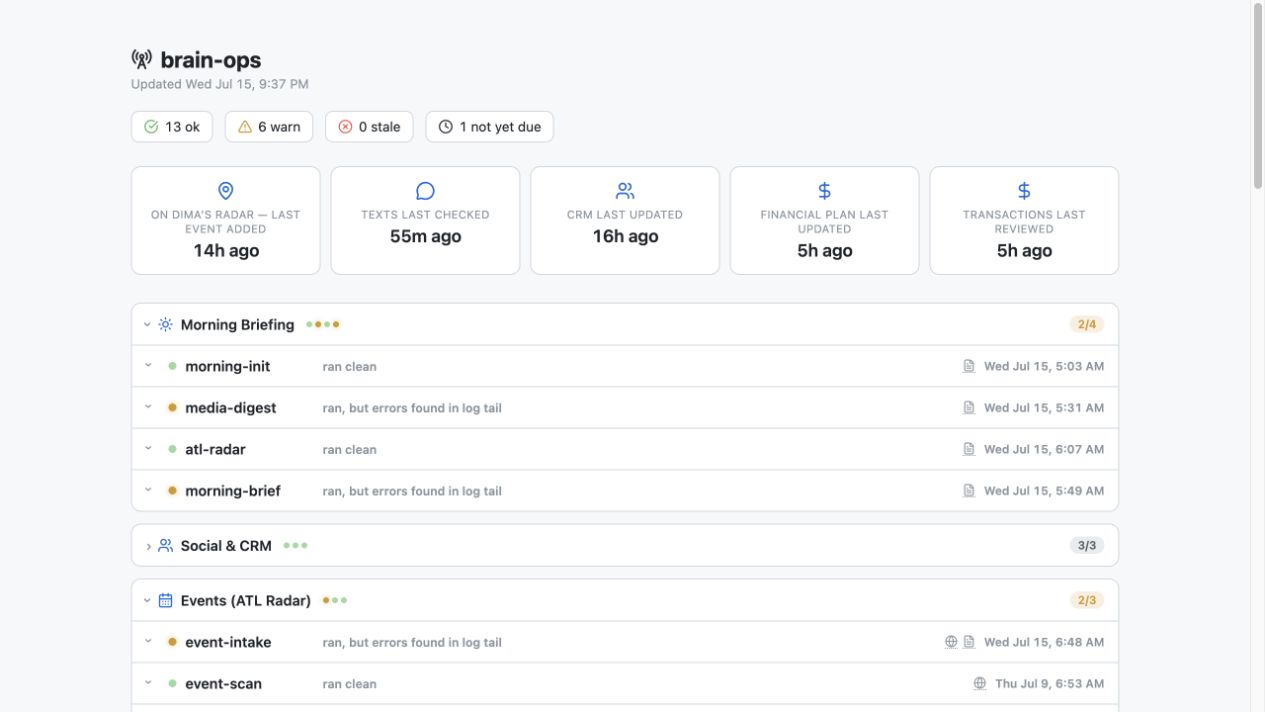Screen dimensions: 1265x712
Task: Click the status dots beside Social & CRM
Action: [295, 546]
